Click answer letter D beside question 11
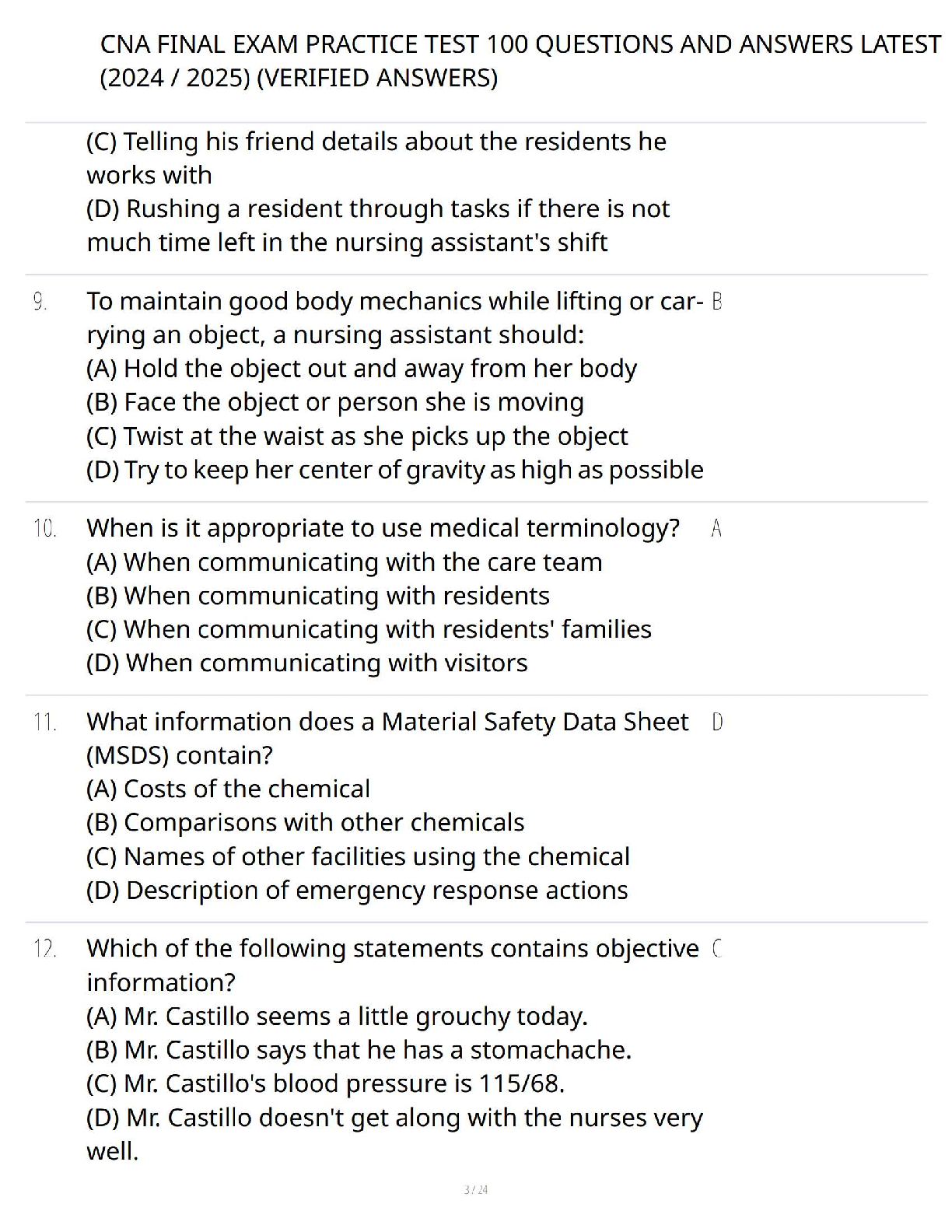 click(717, 723)
